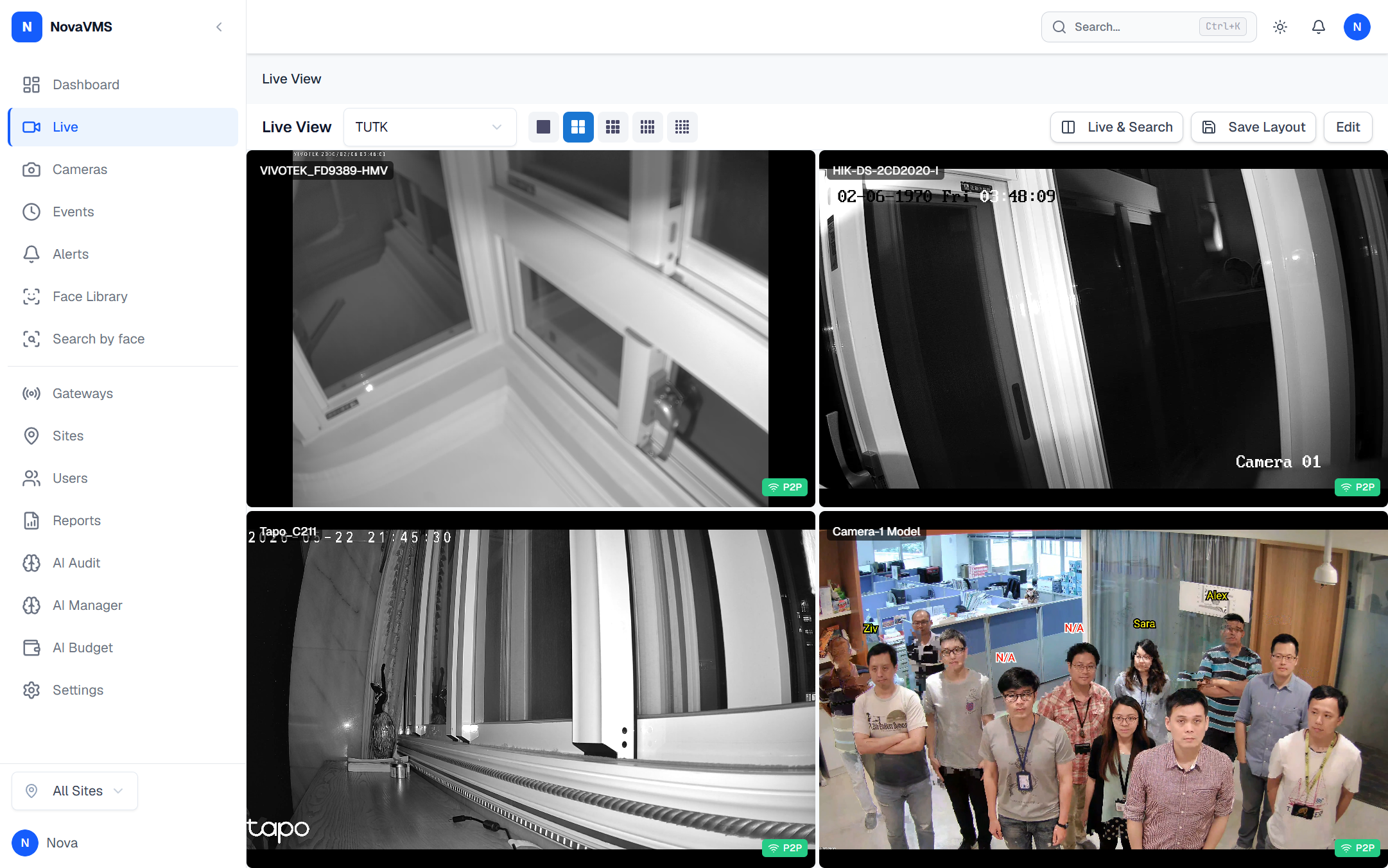The image size is (1388, 868).
Task: Select the VIVOTEK_FD9389-HMV camera feed
Action: 531,329
